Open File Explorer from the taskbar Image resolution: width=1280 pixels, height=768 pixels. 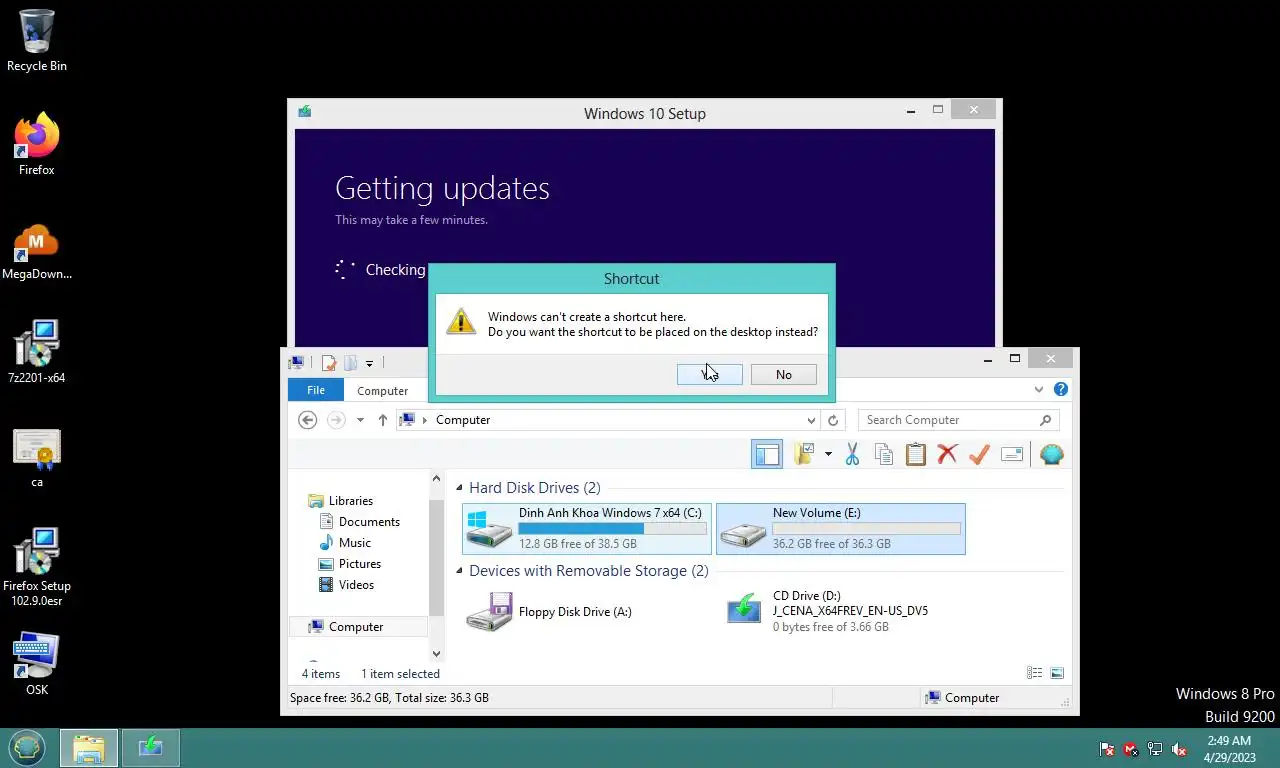[89, 748]
